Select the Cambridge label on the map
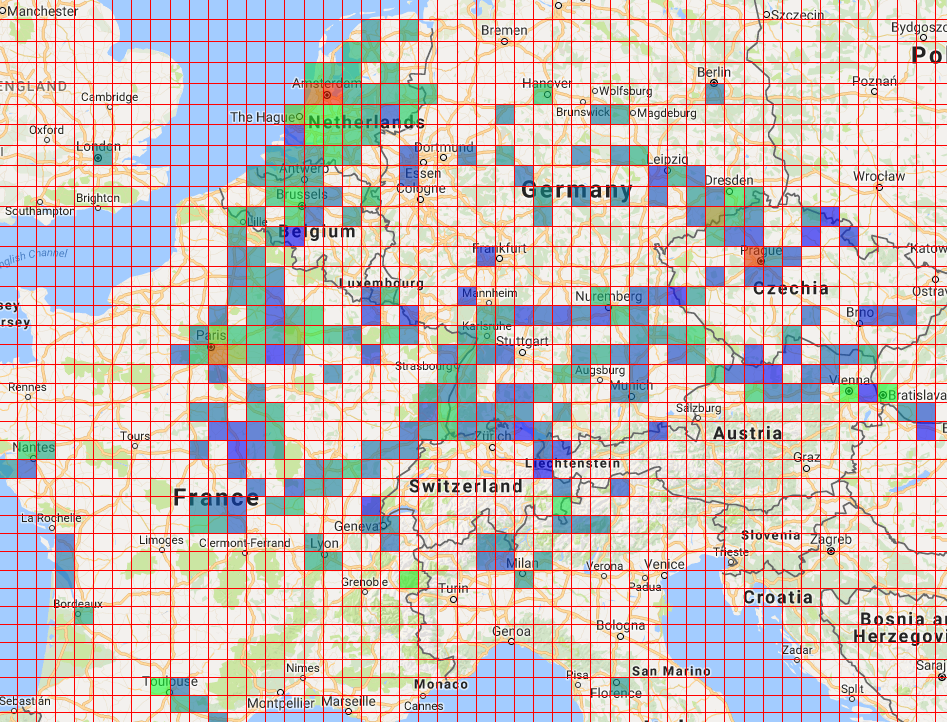The height and width of the screenshot is (722, 947). (x=109, y=97)
